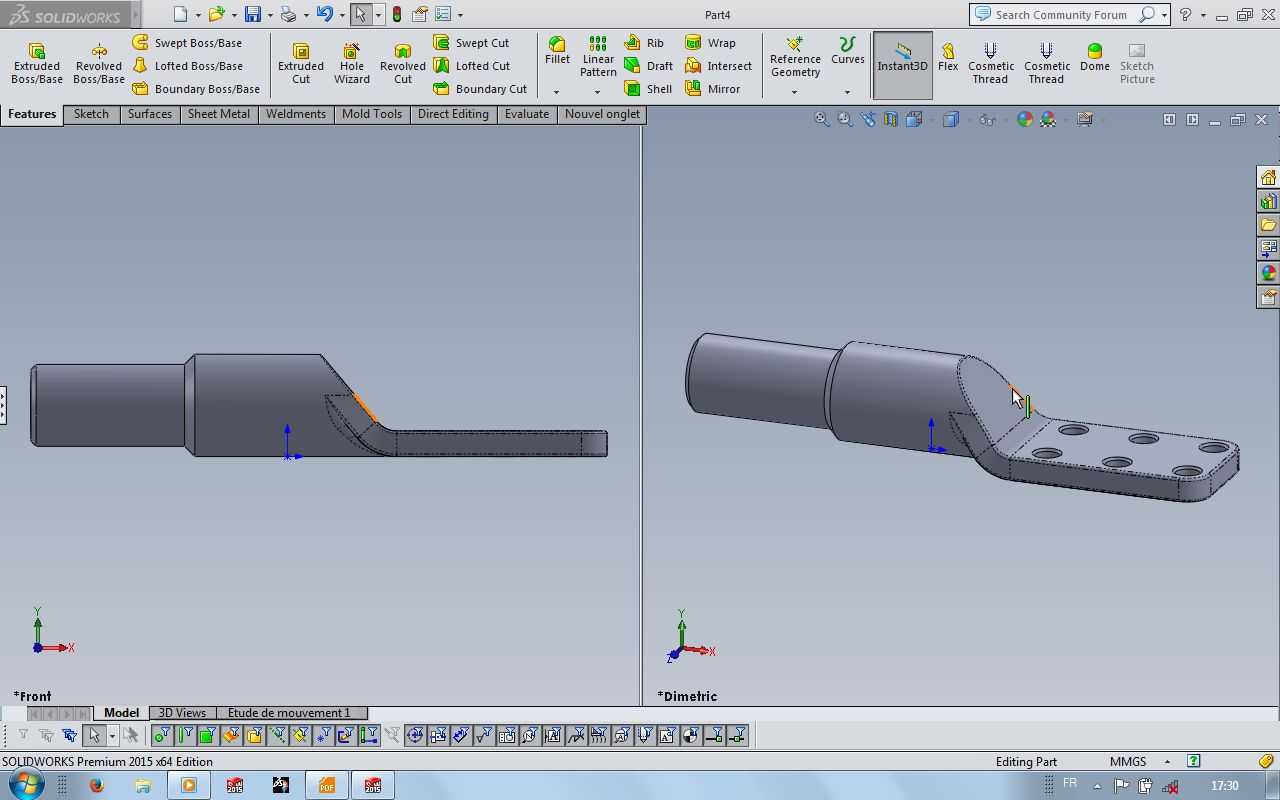The width and height of the screenshot is (1280, 800).
Task: Open the 3D Views tab
Action: [182, 713]
